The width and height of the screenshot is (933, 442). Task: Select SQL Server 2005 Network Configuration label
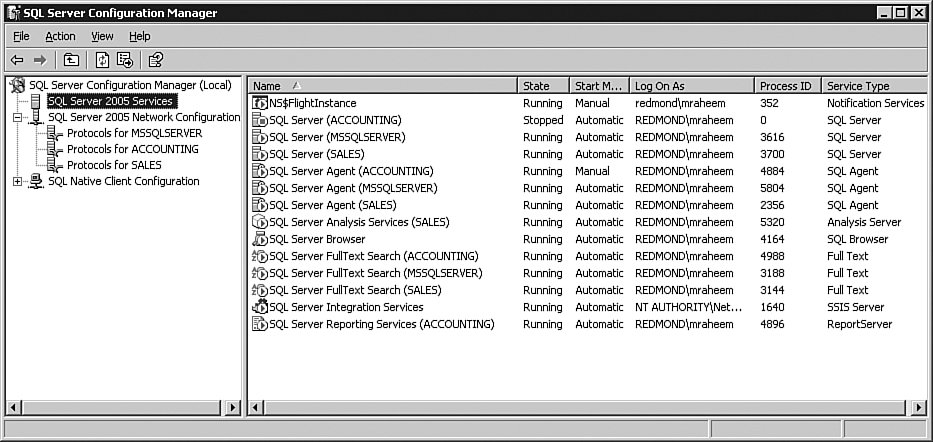coord(144,117)
